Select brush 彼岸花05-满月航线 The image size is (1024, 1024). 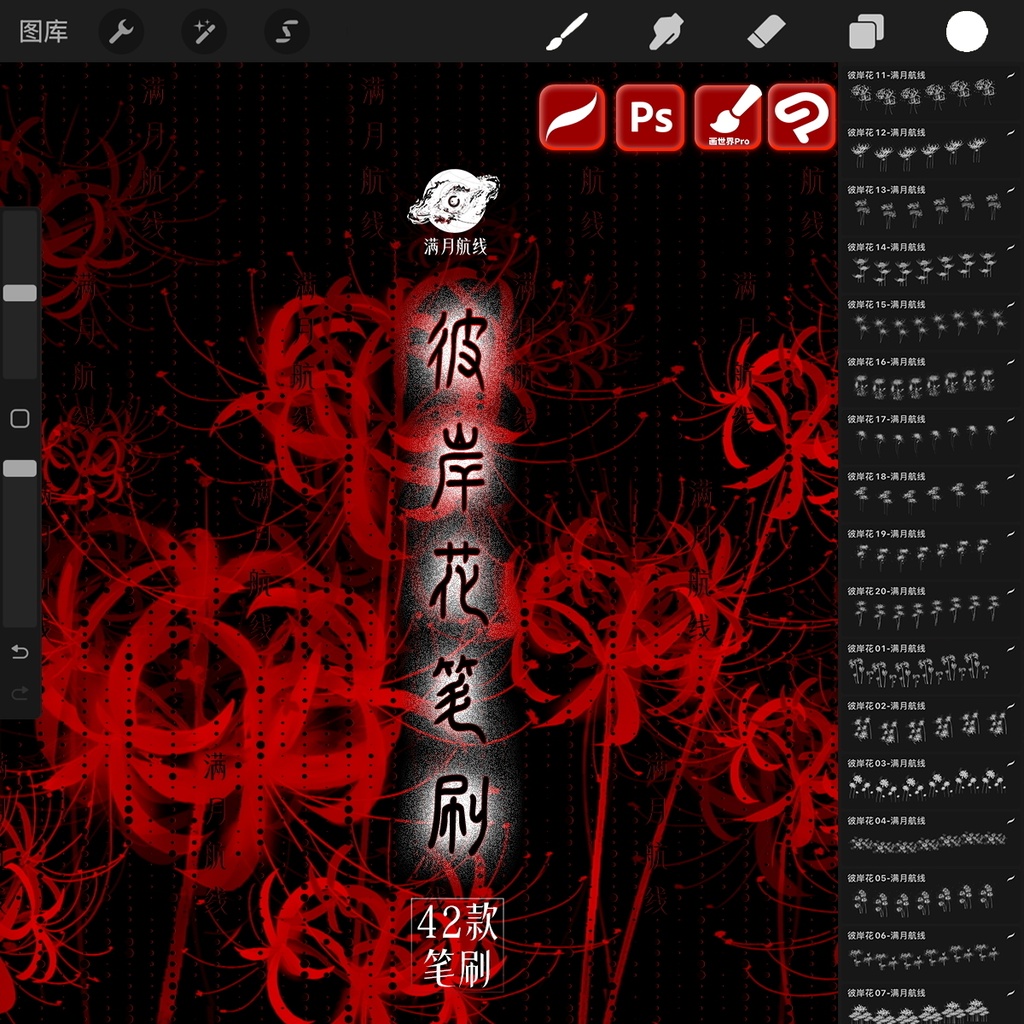931,897
